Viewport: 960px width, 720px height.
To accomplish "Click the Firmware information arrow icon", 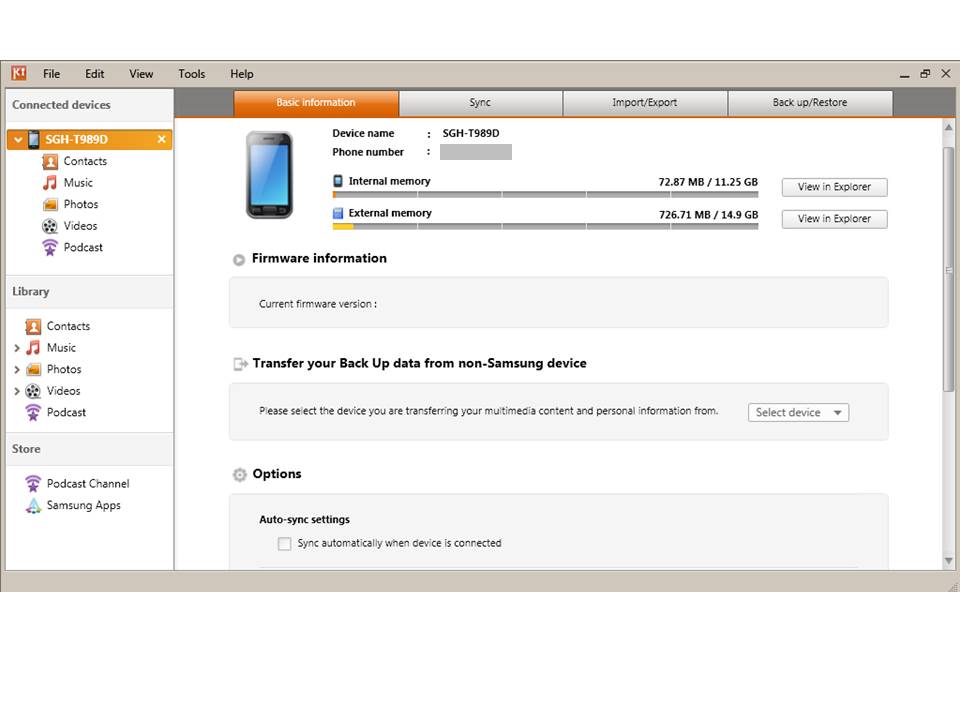I will click(239, 260).
